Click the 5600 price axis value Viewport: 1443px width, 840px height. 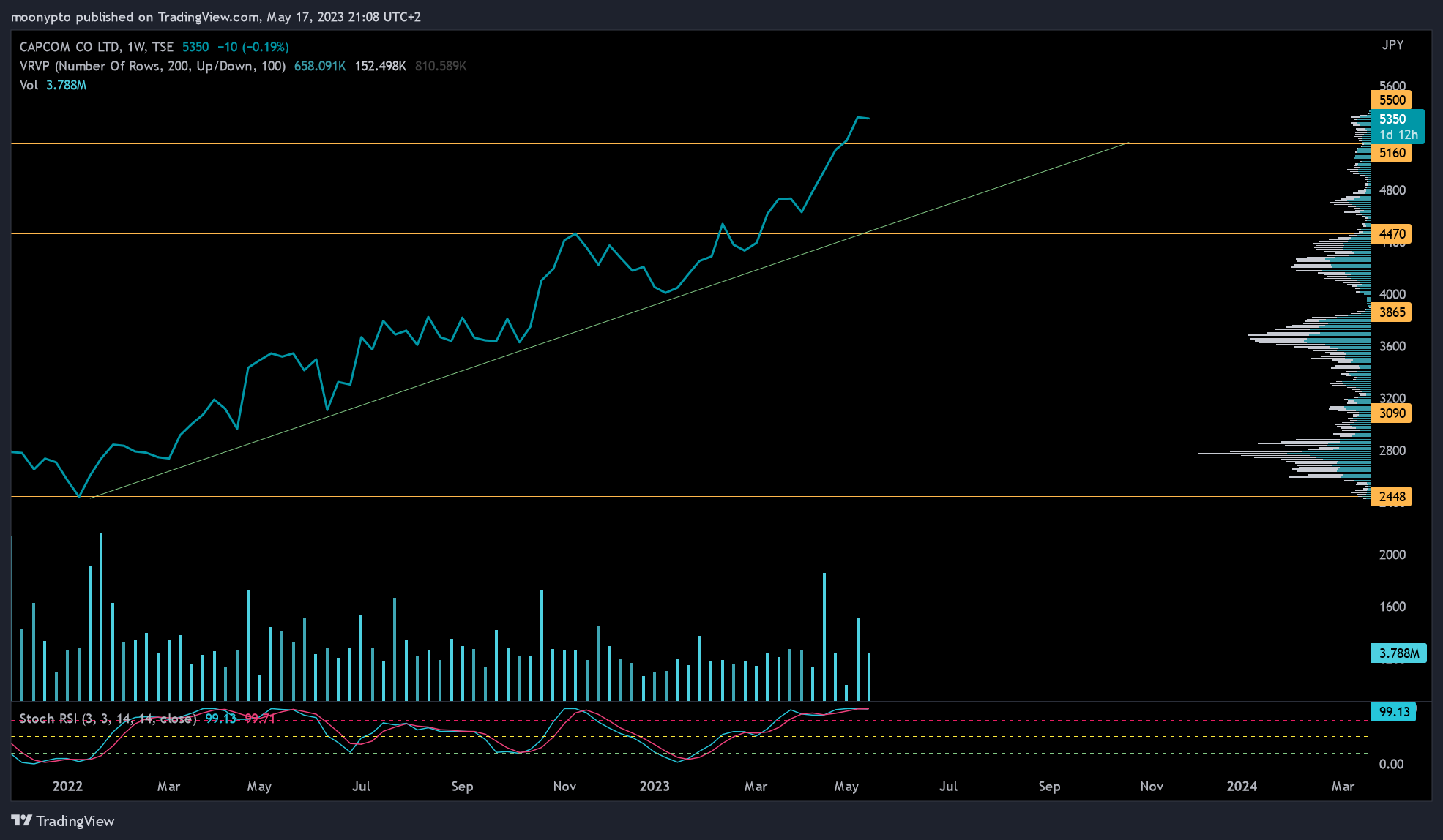(x=1392, y=86)
